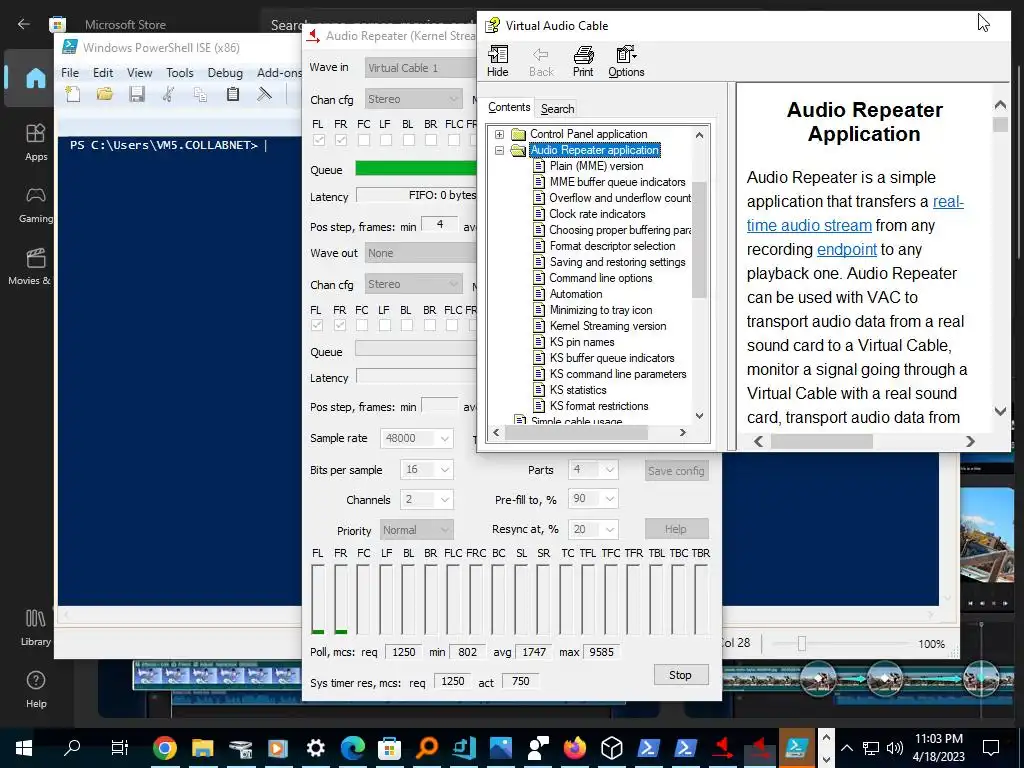Click the Photos app icon on taskbar
1024x768 pixels.
pos(501,748)
